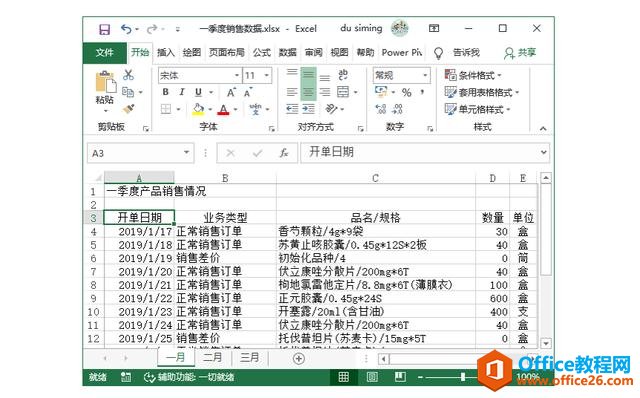640x398 pixels.
Task: Add a new sheet with plus button
Action: tap(299, 358)
